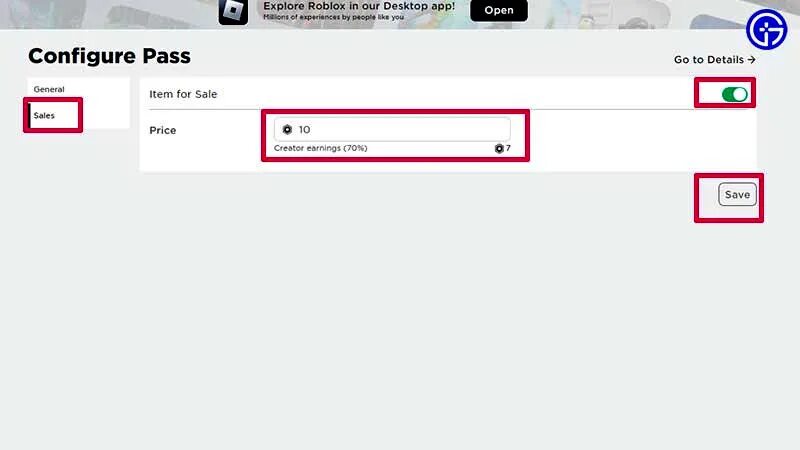The height and width of the screenshot is (450, 800).
Task: Click inside the Price input field
Action: point(392,130)
